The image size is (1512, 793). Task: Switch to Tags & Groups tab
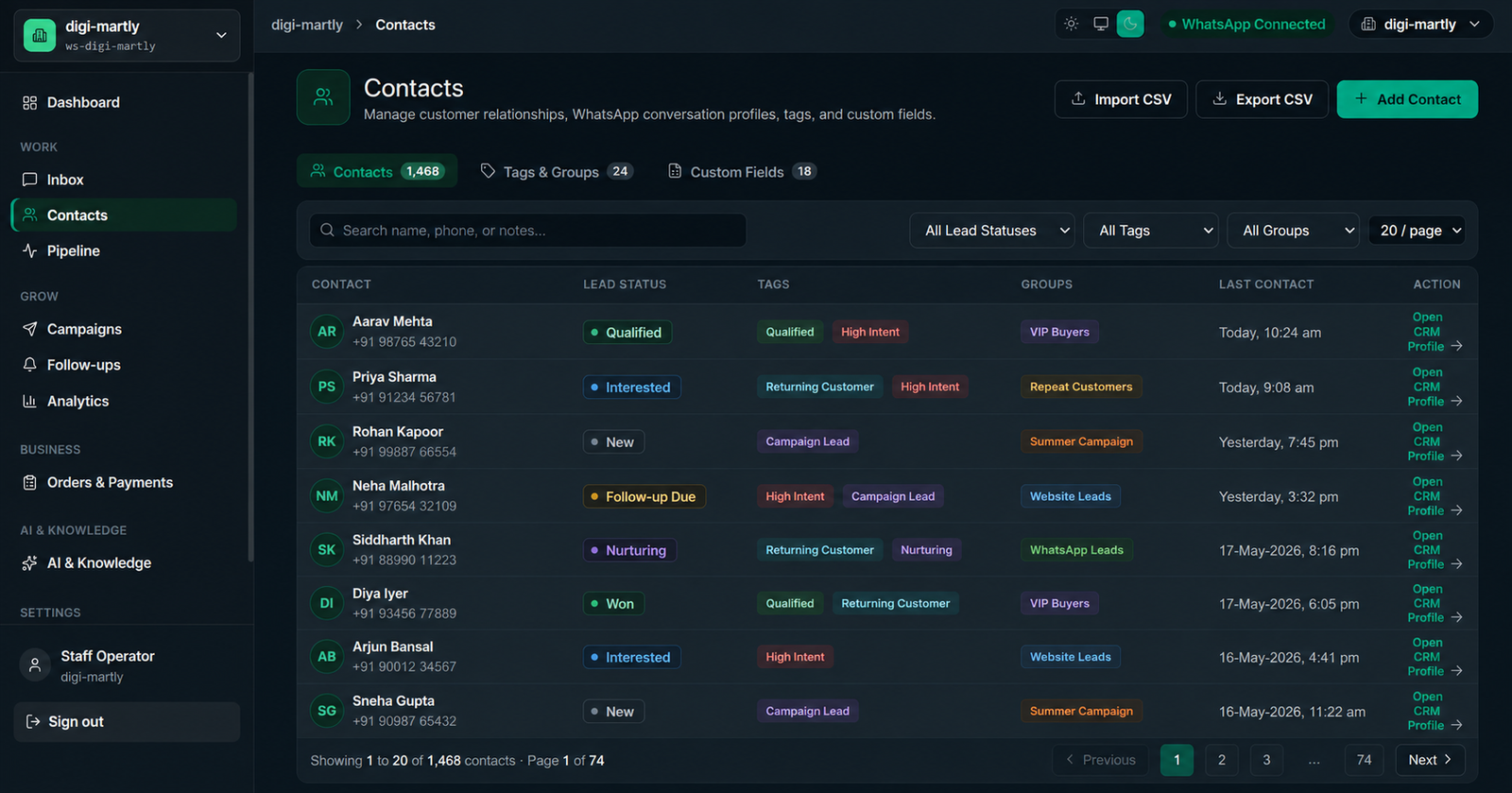(557, 171)
